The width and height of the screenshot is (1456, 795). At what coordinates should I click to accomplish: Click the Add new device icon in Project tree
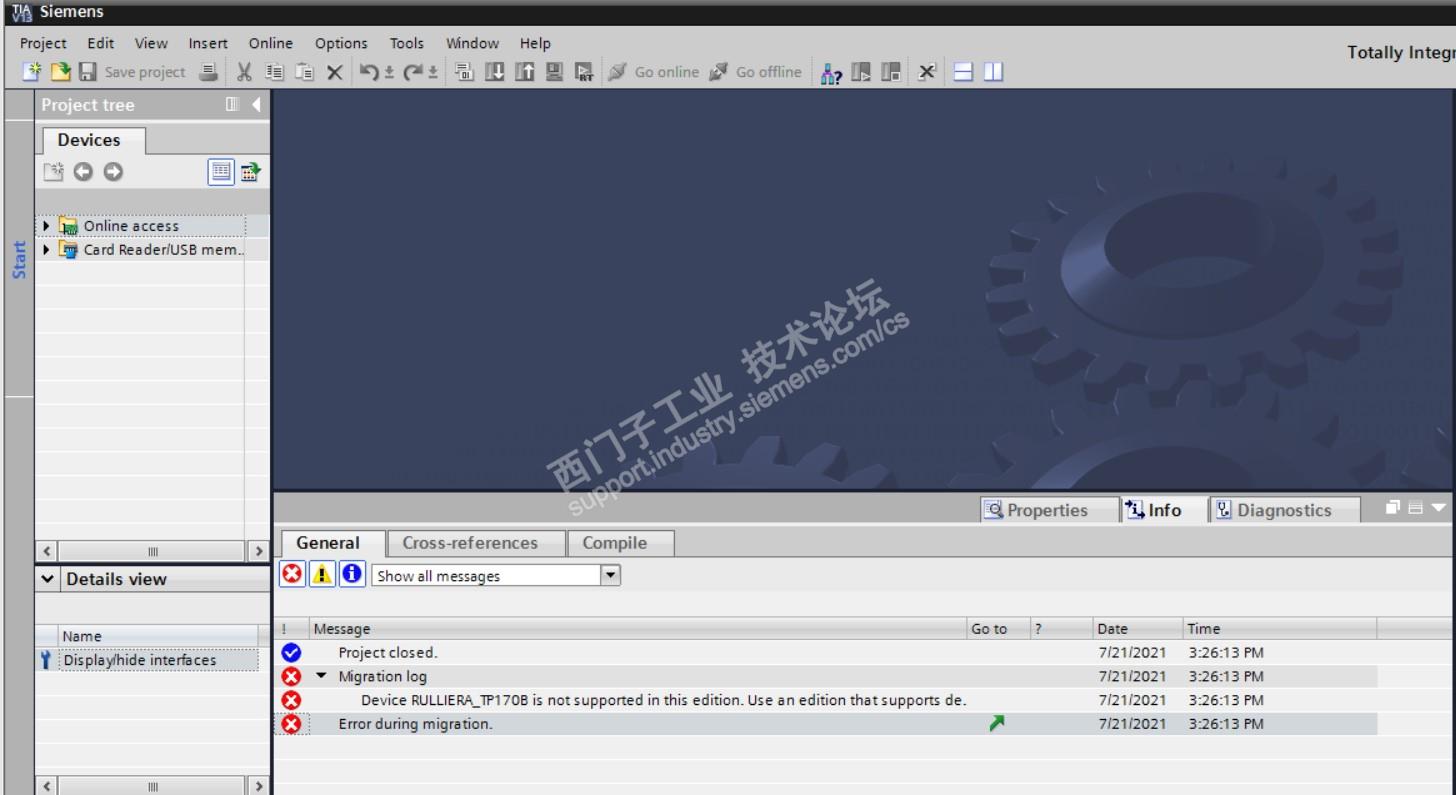[x=53, y=172]
